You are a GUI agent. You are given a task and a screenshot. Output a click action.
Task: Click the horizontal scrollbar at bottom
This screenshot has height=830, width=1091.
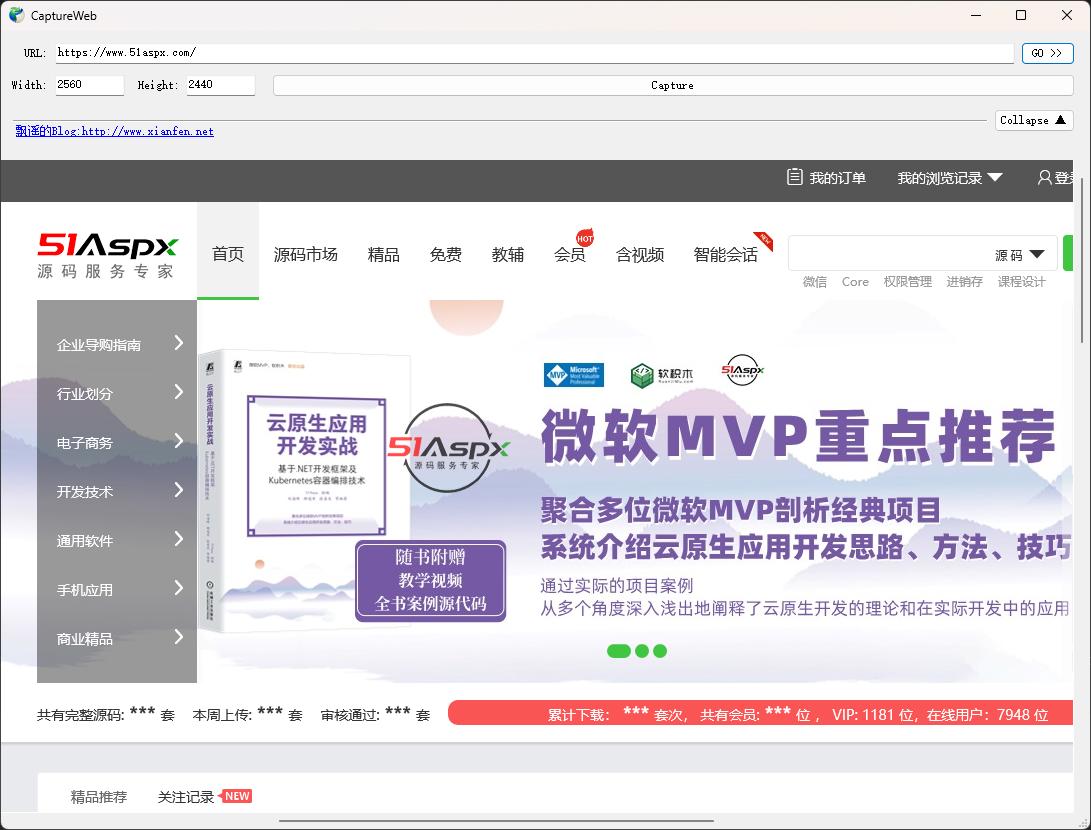tap(496, 821)
